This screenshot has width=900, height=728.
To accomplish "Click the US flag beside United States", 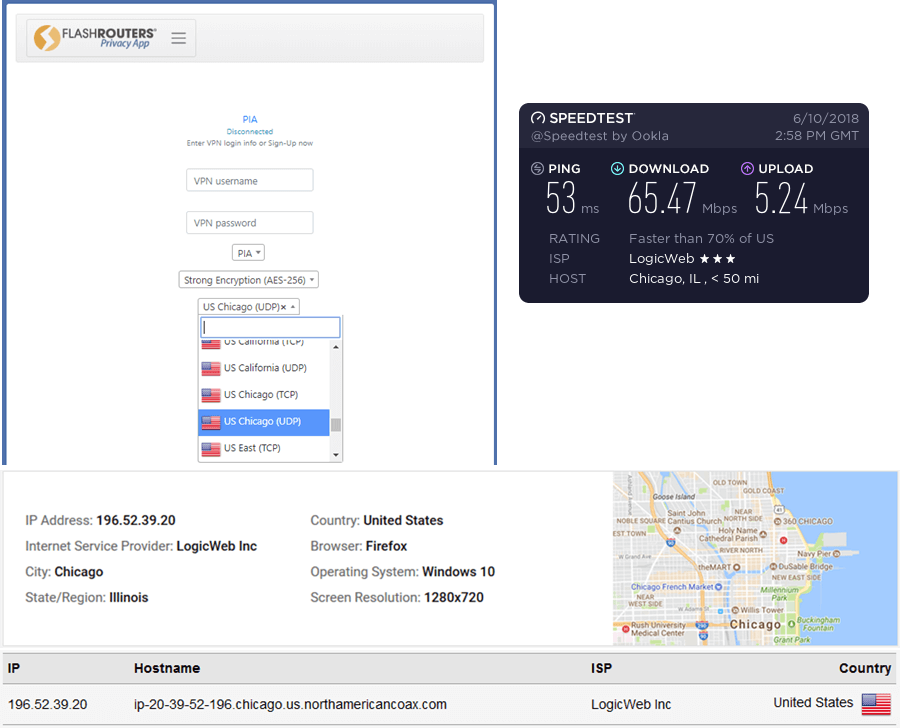I will point(876,704).
